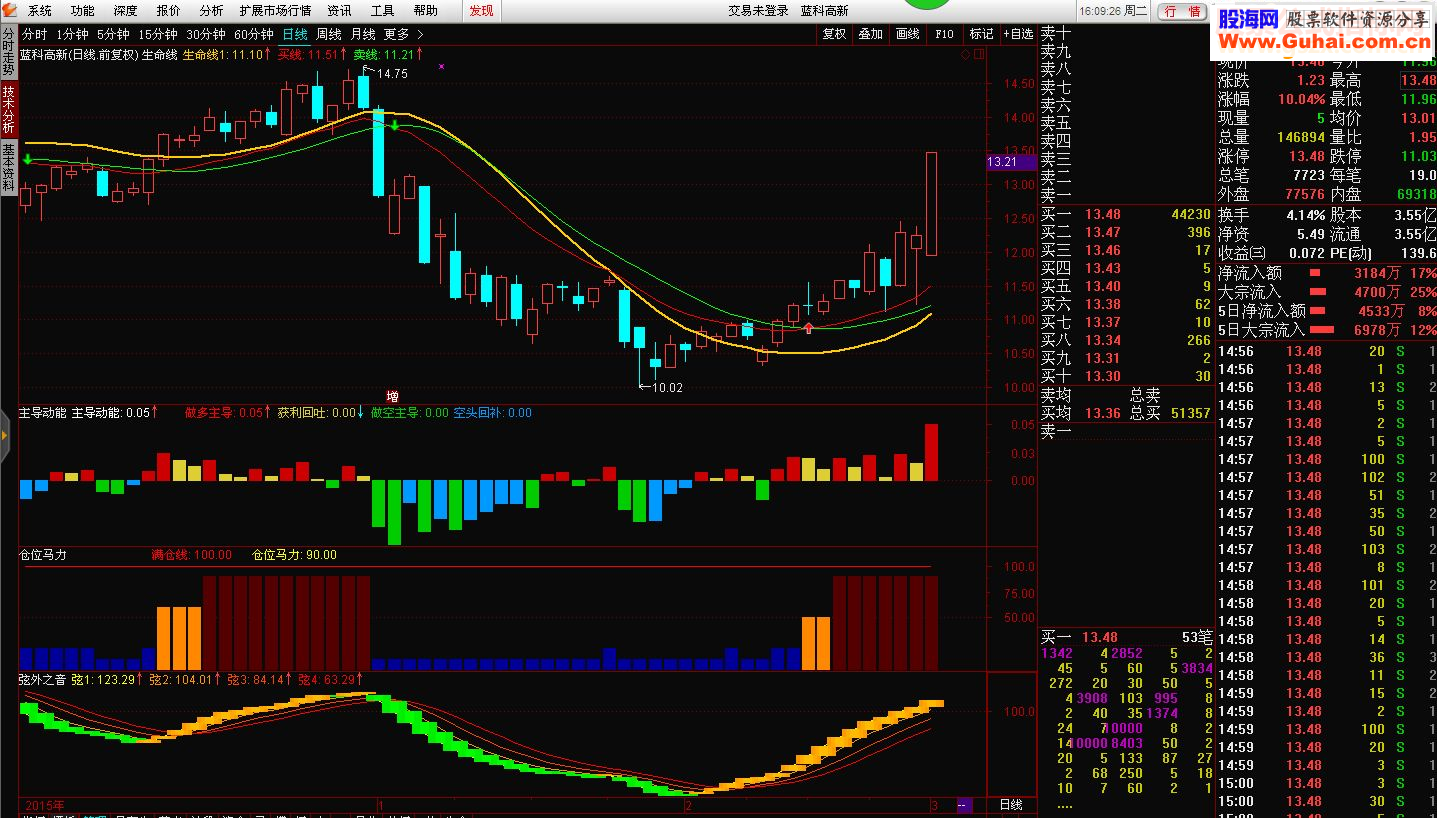Click the 标记 mark button

pyautogui.click(x=982, y=34)
